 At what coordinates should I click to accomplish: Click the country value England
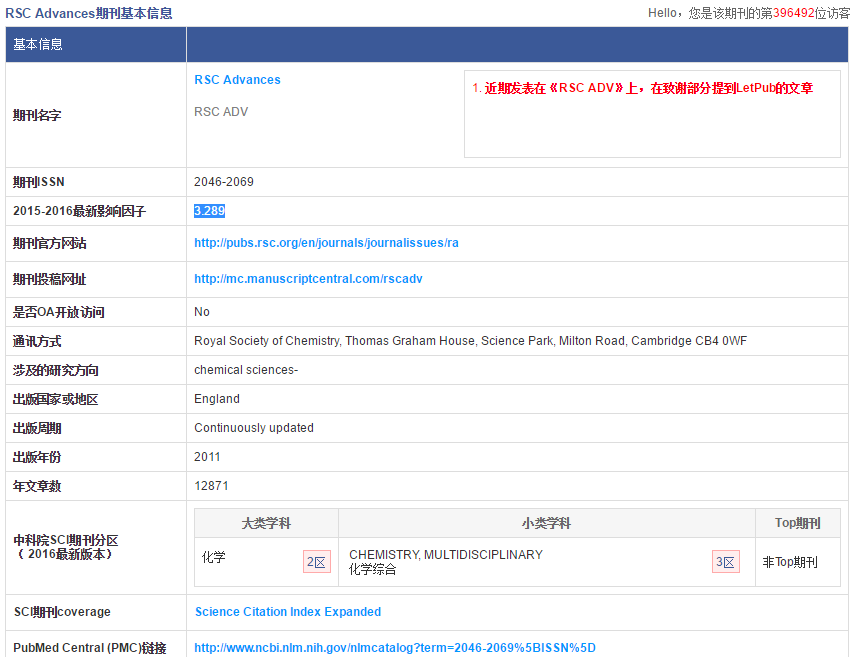(217, 399)
